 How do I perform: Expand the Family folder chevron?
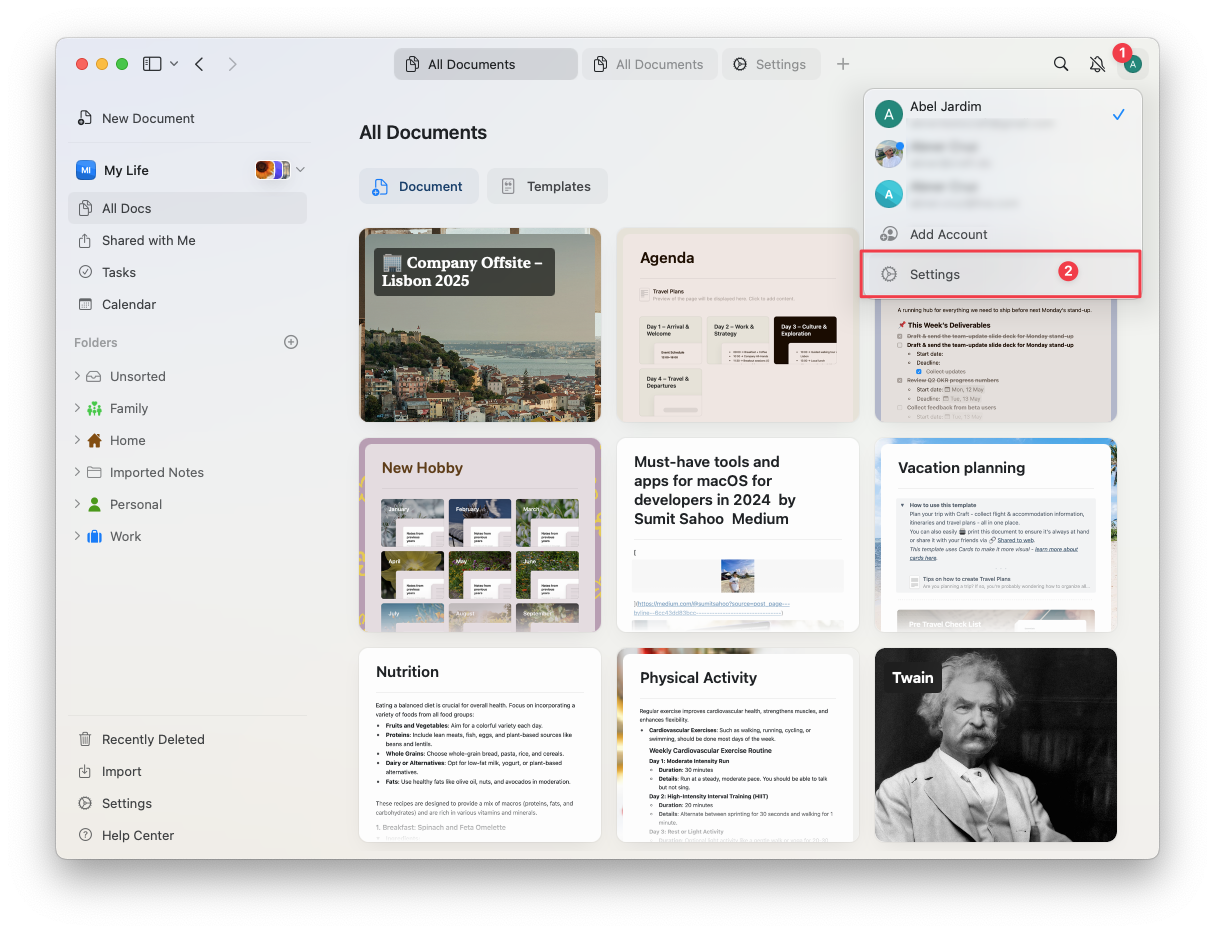(x=77, y=408)
